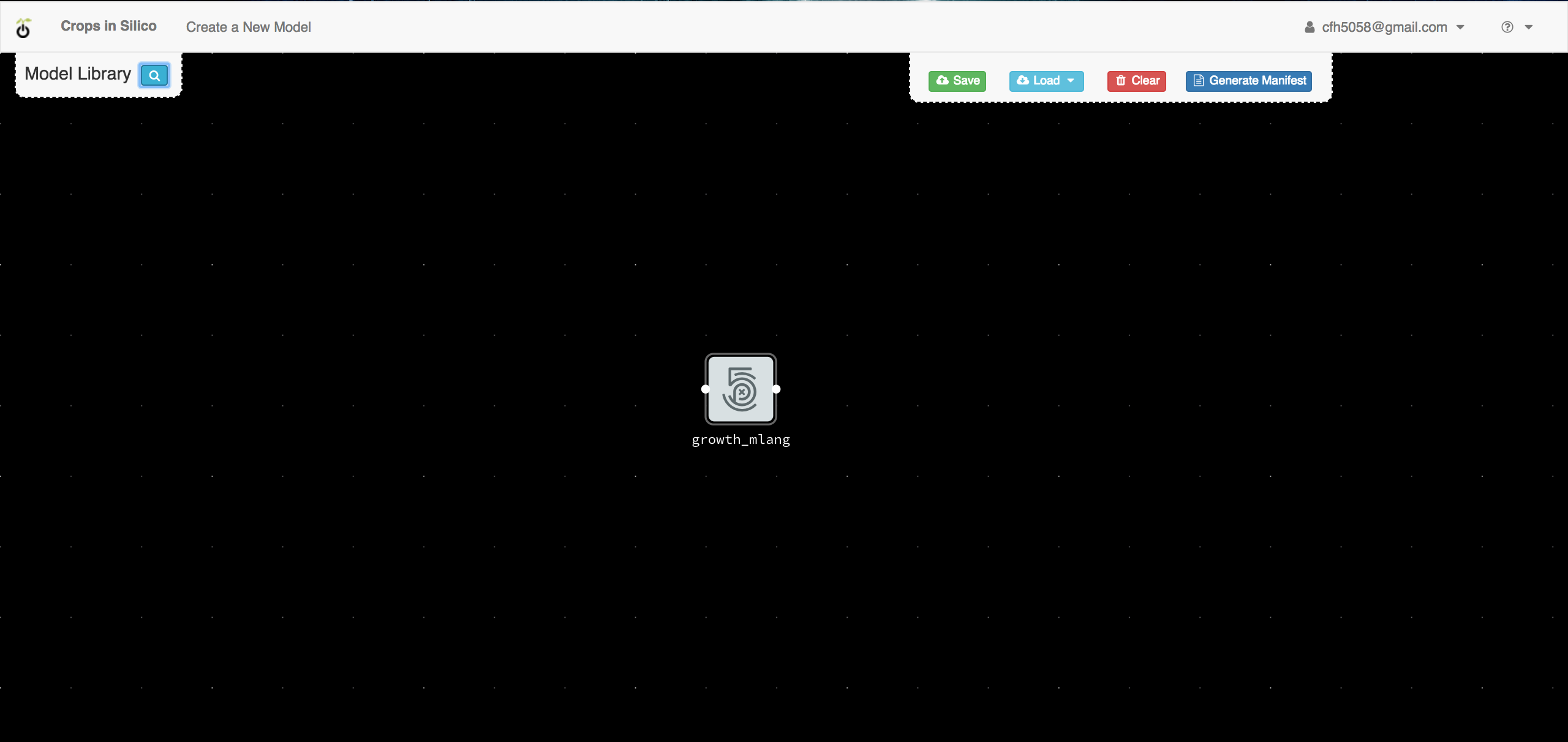This screenshot has height=742, width=1568.
Task: Select Create a New Model menu item
Action: click(249, 27)
